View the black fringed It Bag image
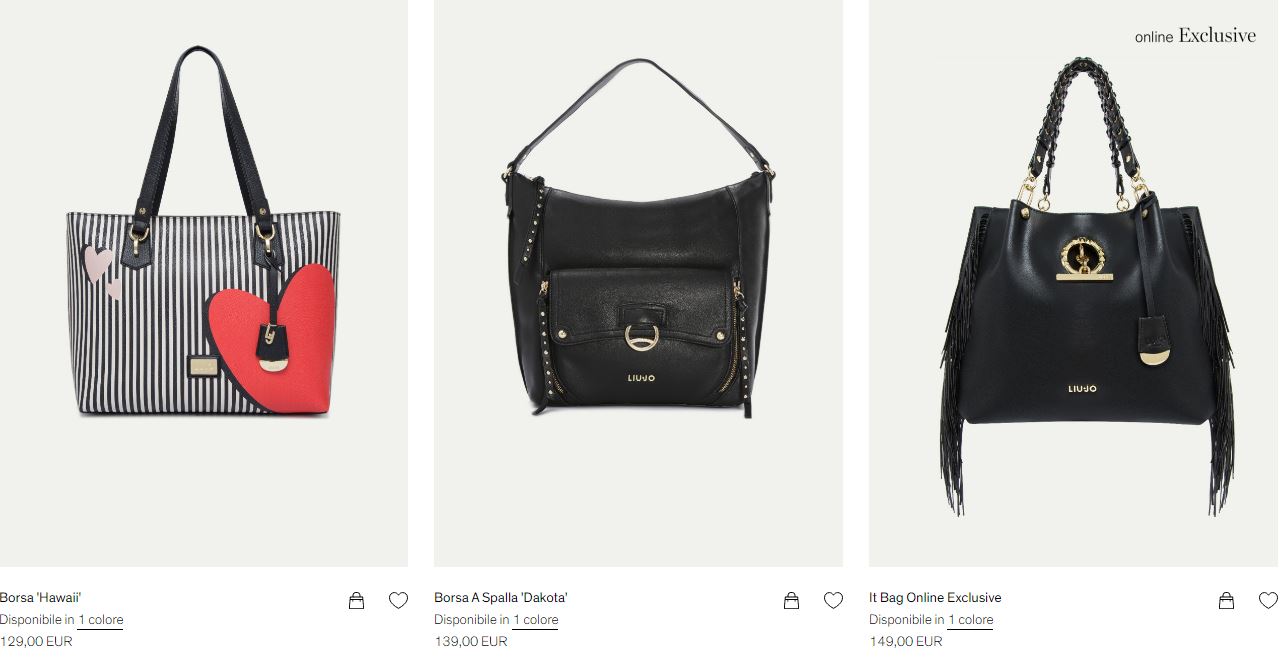The width and height of the screenshot is (1285, 667). [1073, 283]
